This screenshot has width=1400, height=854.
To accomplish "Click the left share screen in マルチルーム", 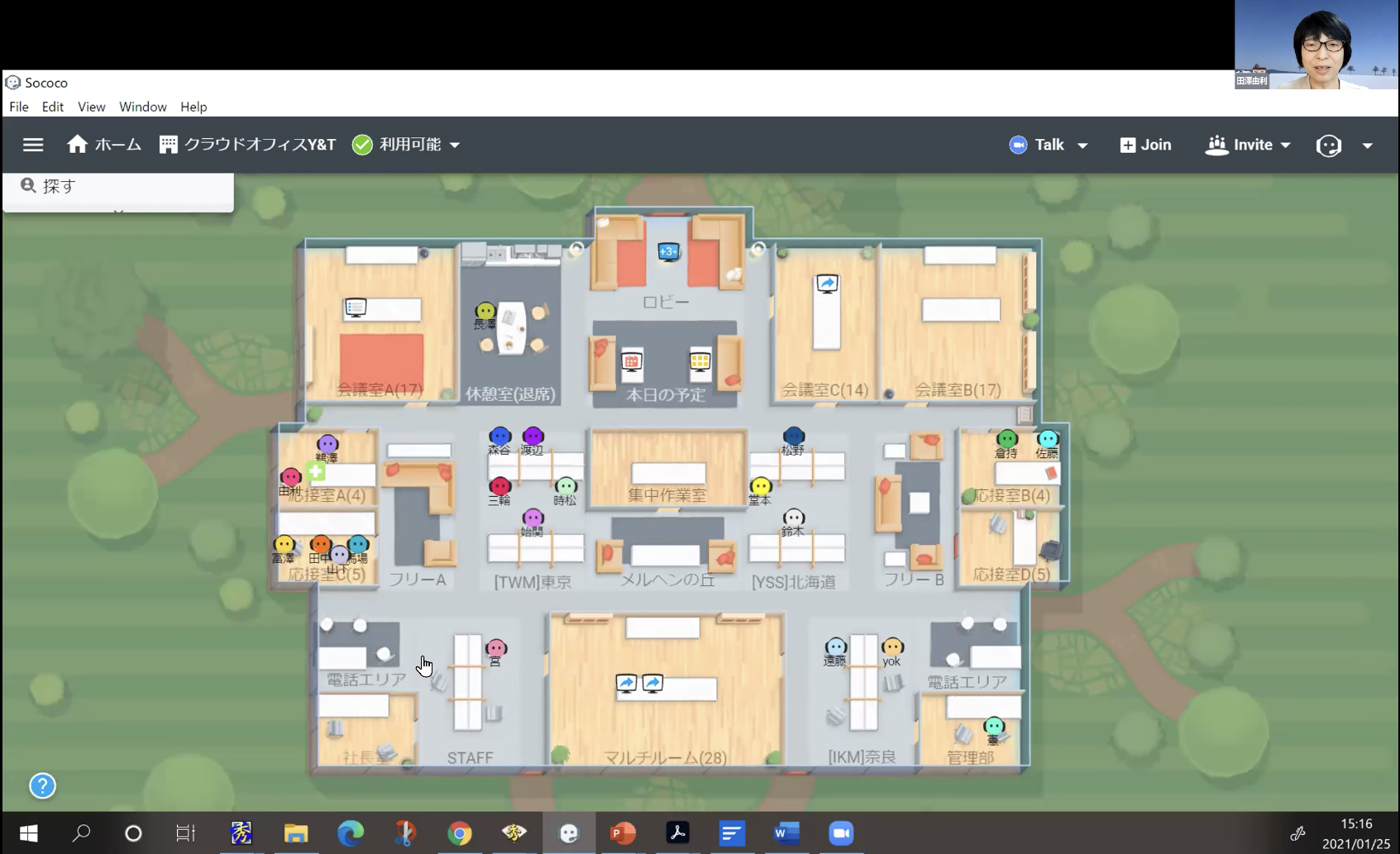I will [x=626, y=683].
